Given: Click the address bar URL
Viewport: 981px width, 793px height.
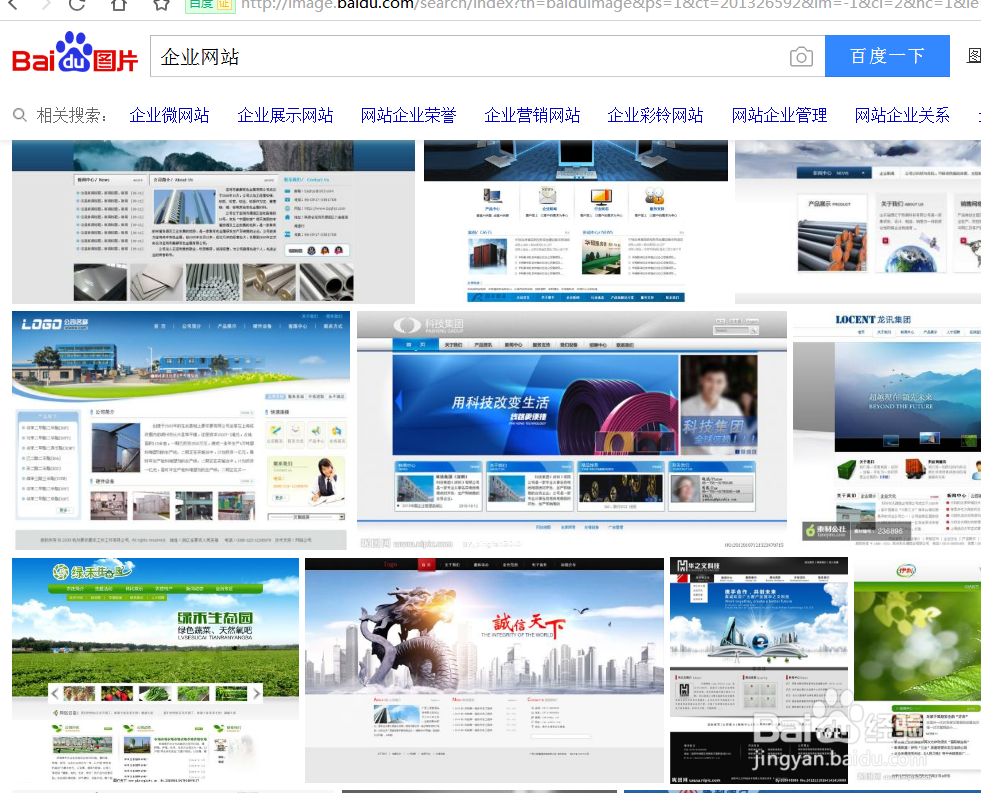Looking at the screenshot, I should (x=610, y=5).
